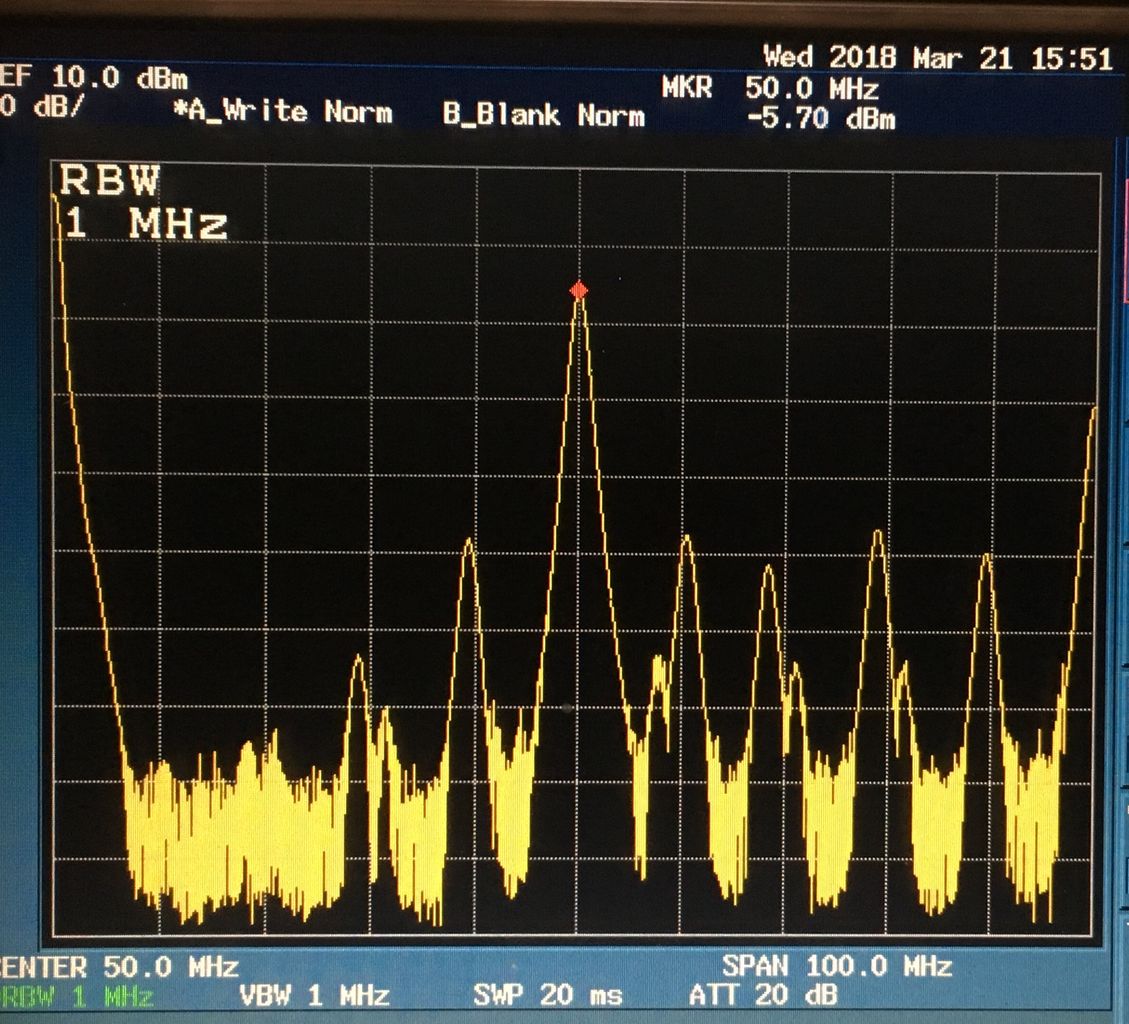Click the date 'Wed 2018 Mar 21 15:51'
1129x1024 pixels.
937,58
